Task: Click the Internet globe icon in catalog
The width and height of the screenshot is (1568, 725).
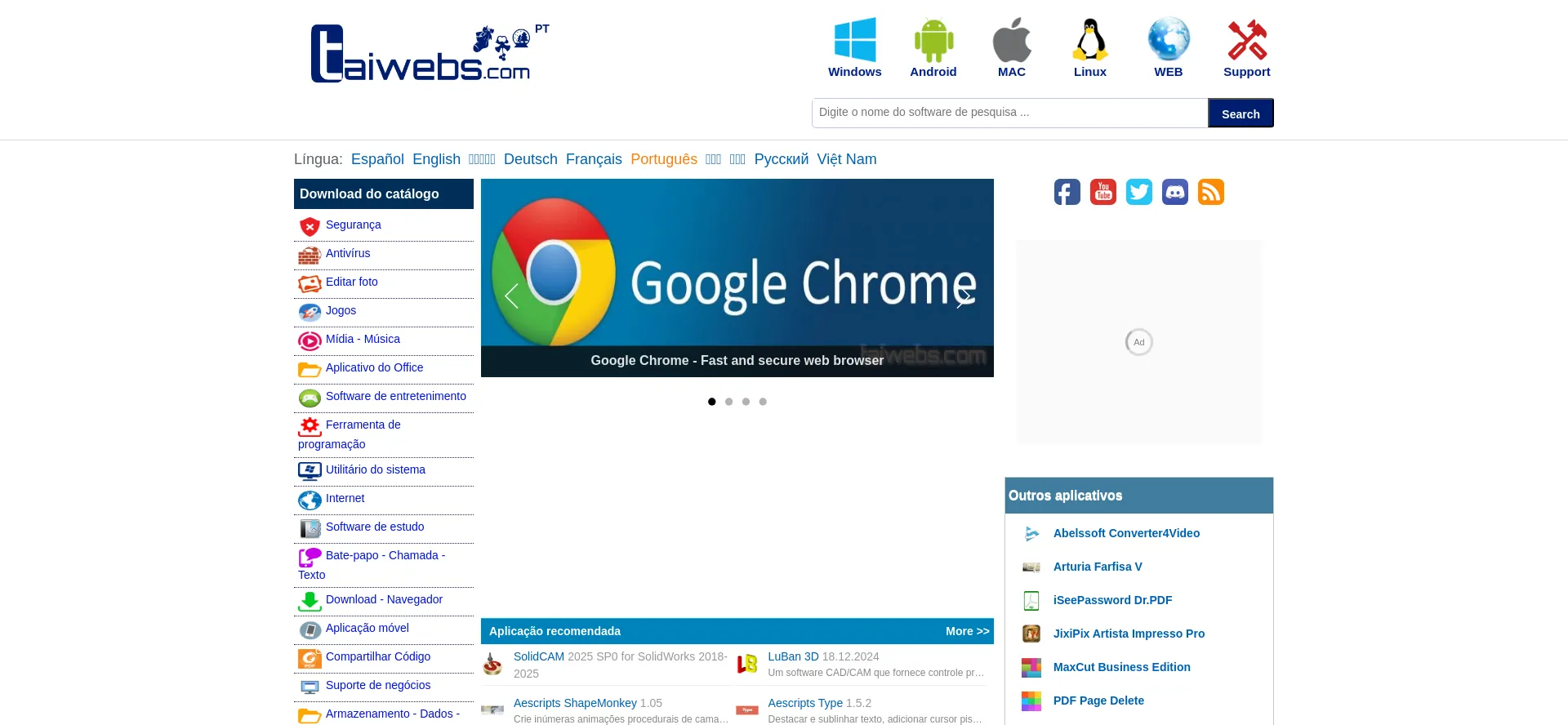Action: (310, 500)
